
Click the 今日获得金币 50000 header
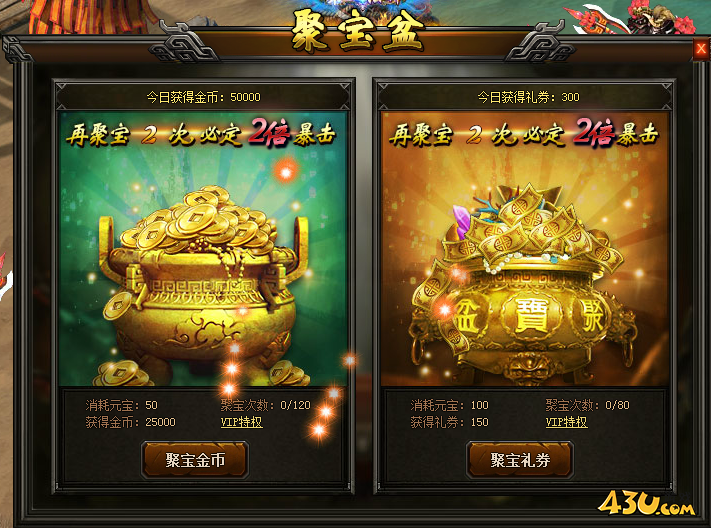pyautogui.click(x=203, y=97)
